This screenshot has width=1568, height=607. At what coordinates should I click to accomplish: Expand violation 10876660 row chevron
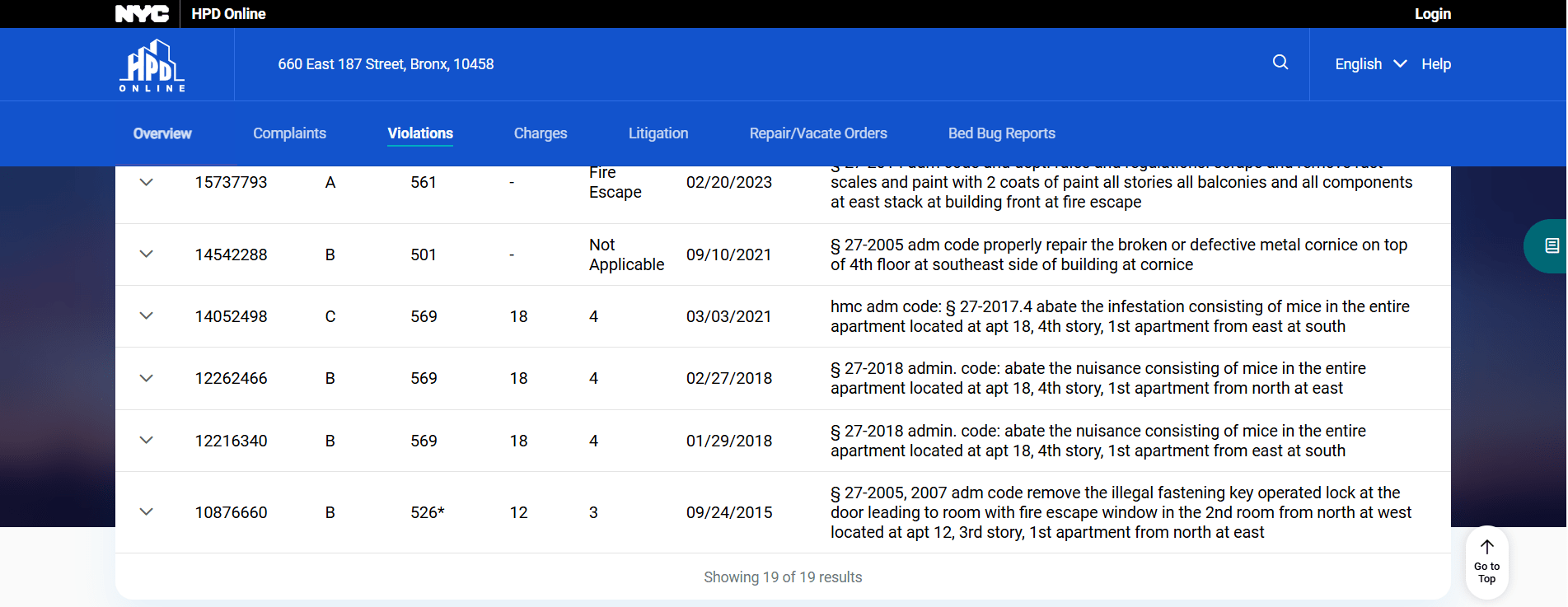tap(147, 511)
